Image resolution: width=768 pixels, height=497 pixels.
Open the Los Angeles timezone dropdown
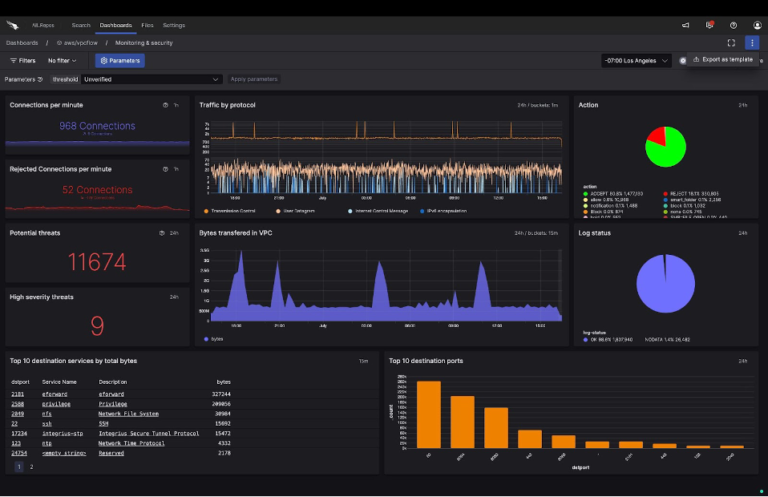636,61
